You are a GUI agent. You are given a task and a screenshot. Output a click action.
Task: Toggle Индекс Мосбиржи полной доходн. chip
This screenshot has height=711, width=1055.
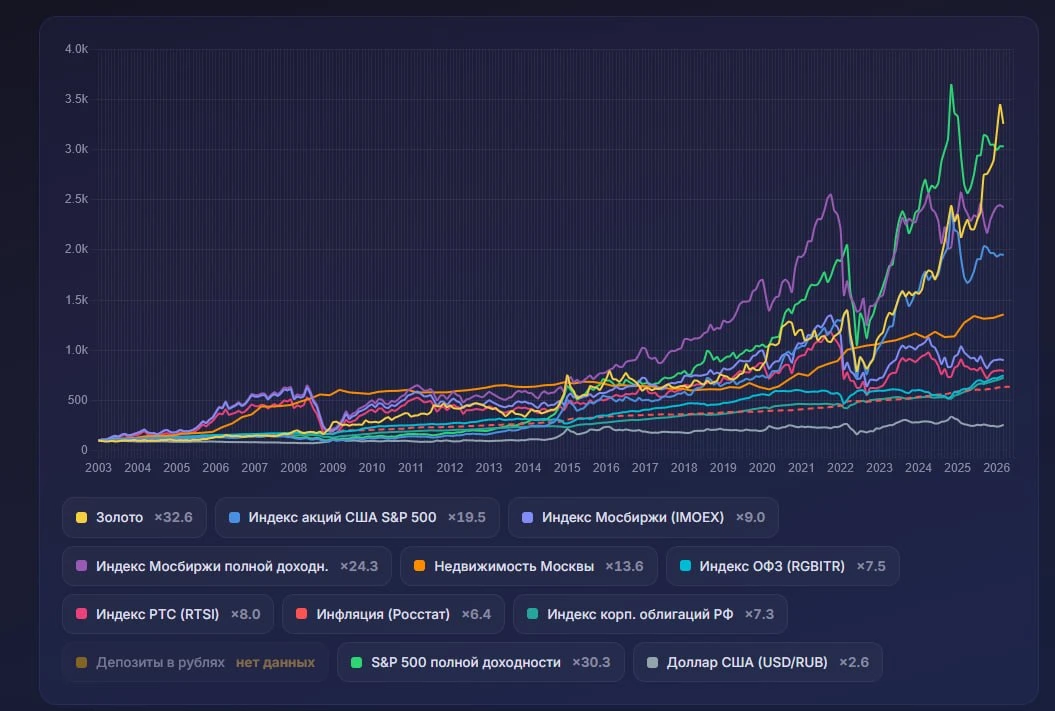[x=227, y=566]
